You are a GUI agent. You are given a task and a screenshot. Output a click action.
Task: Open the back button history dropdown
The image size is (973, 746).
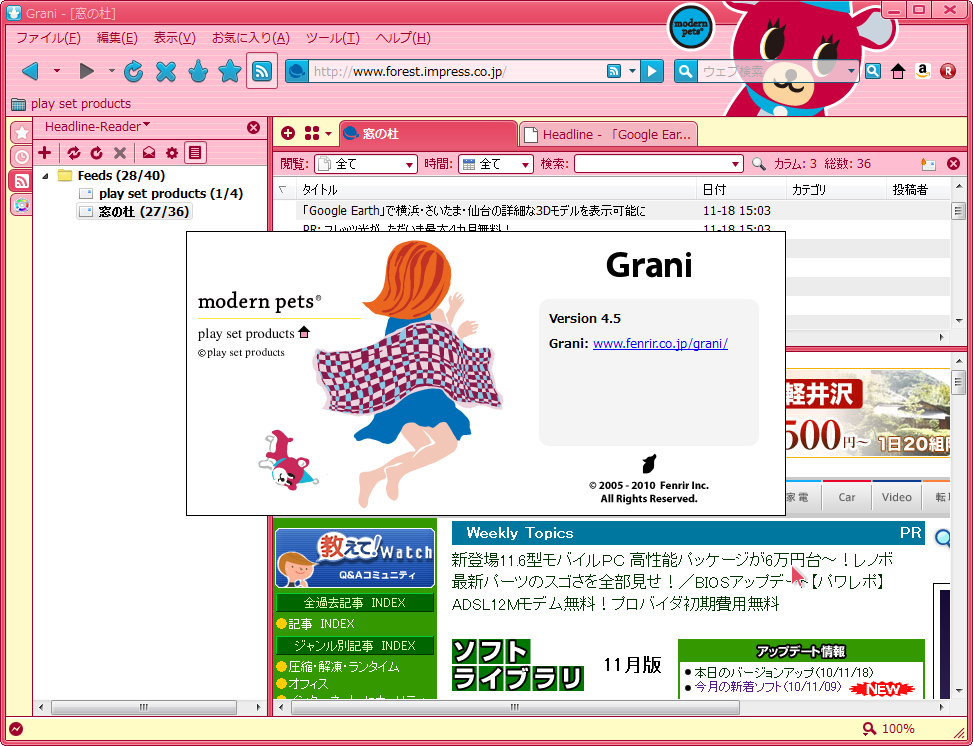click(56, 71)
